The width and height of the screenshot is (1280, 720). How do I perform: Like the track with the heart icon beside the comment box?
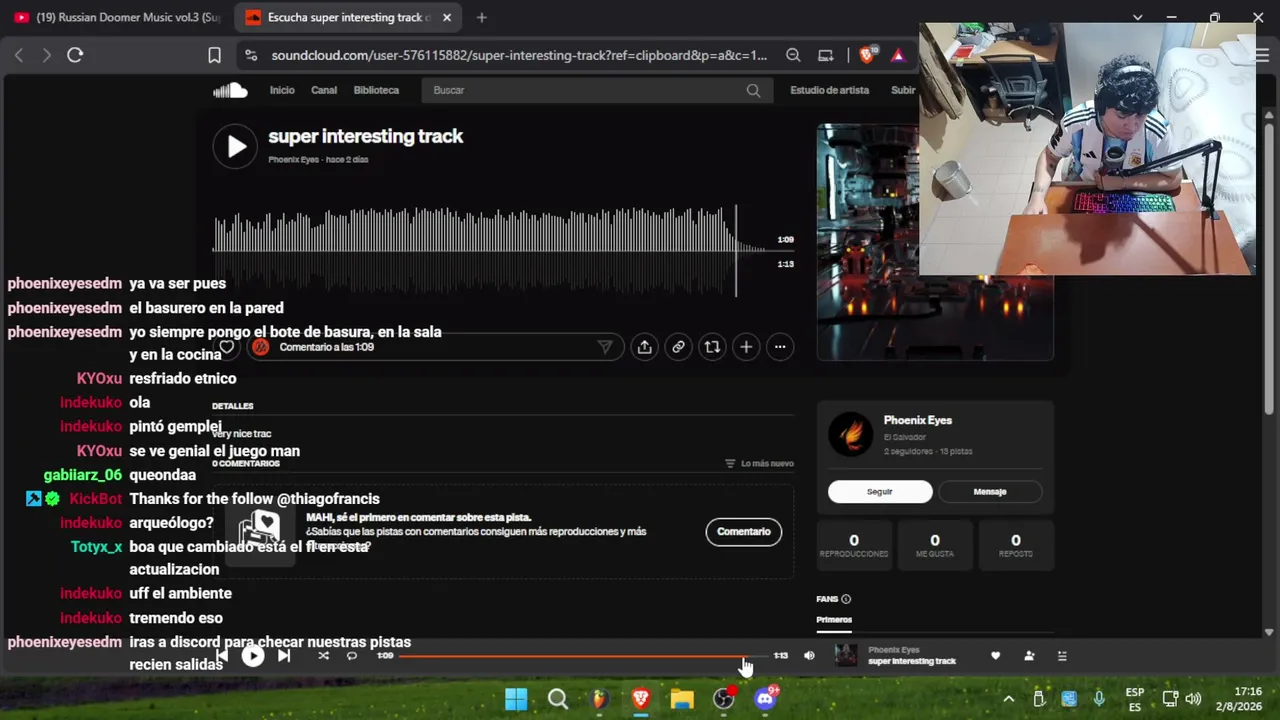(x=227, y=347)
